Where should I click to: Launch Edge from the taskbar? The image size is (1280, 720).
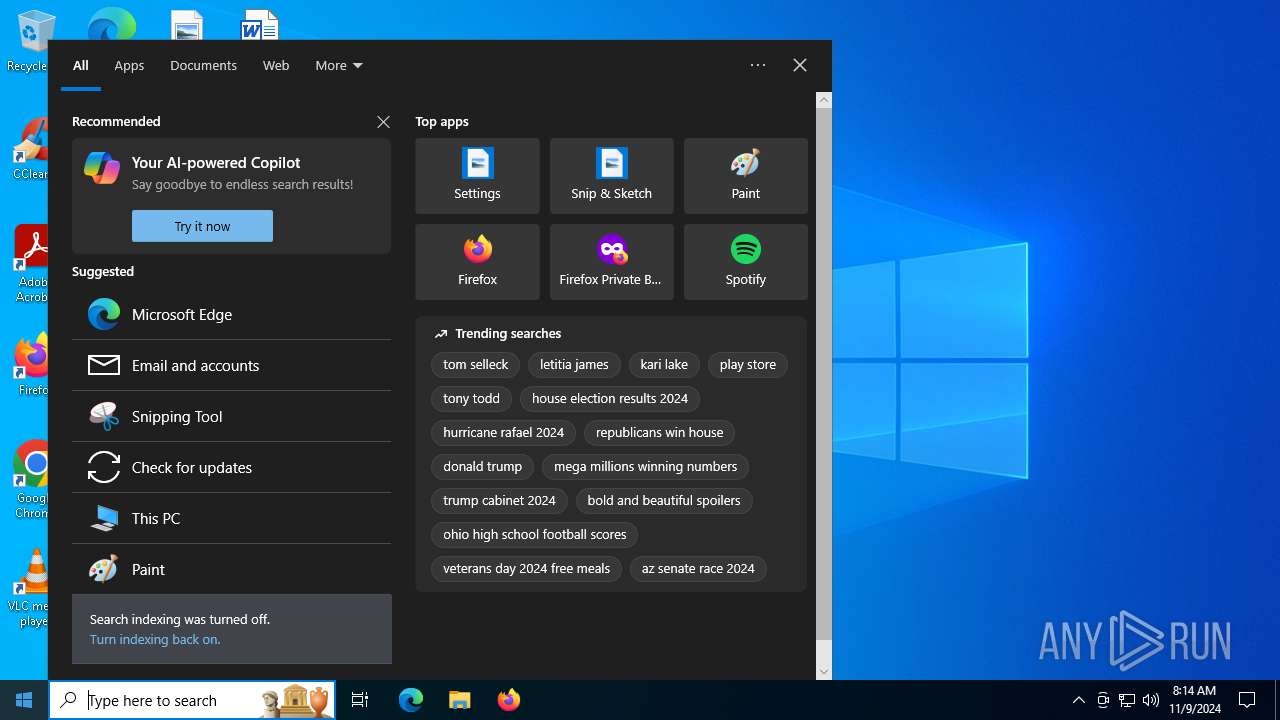pyautogui.click(x=411, y=700)
